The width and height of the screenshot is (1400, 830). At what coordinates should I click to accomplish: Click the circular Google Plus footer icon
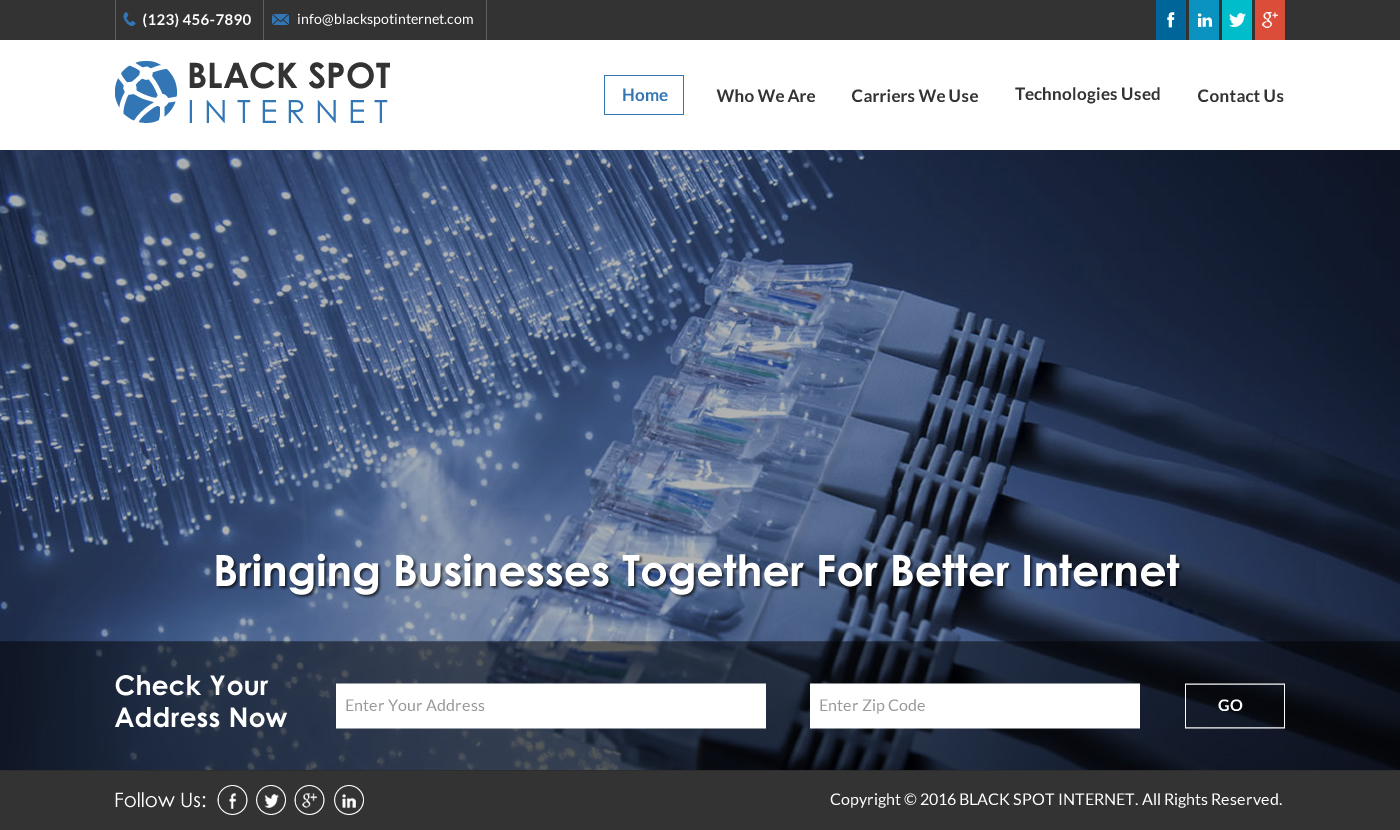tap(310, 800)
